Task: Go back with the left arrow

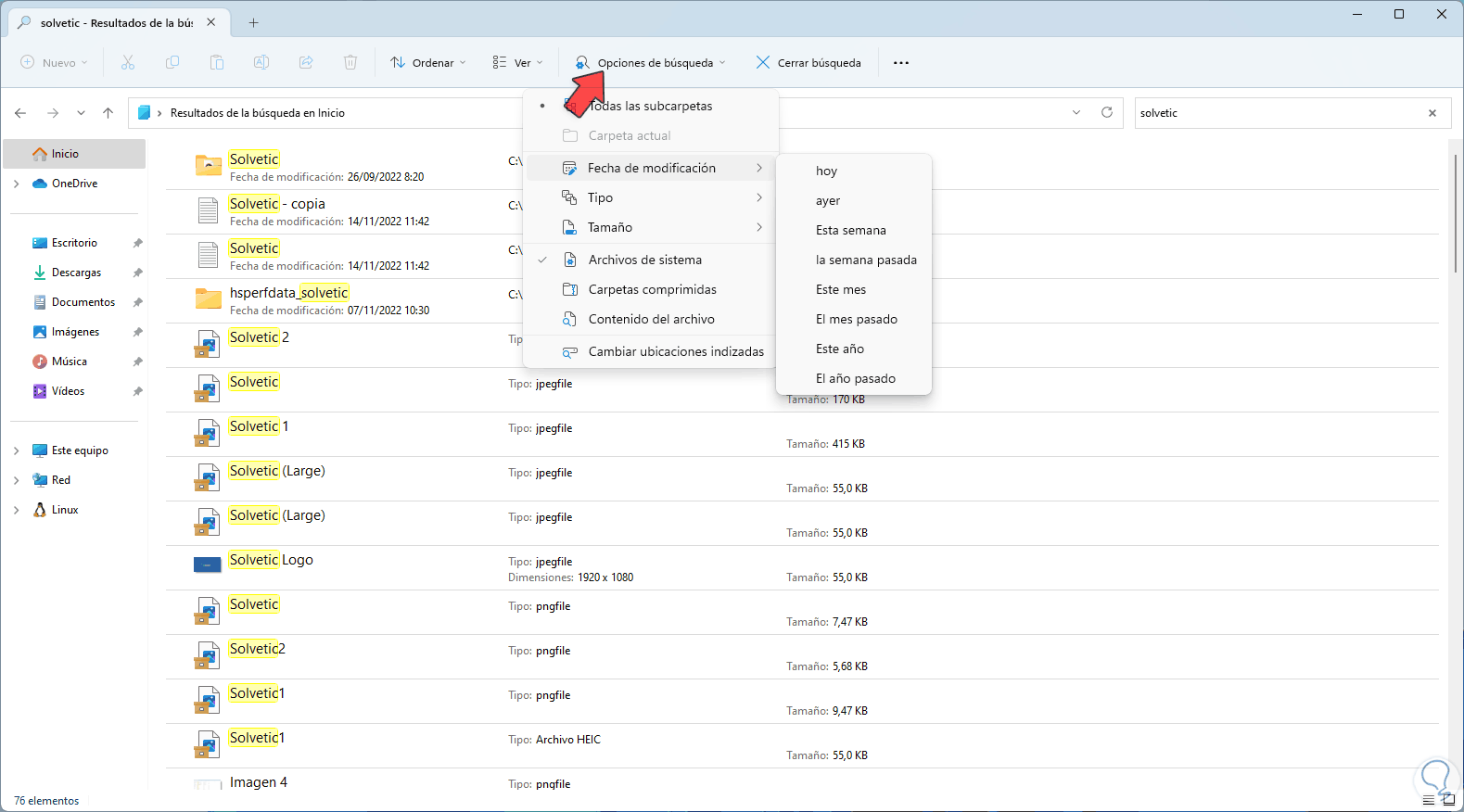Action: point(20,113)
